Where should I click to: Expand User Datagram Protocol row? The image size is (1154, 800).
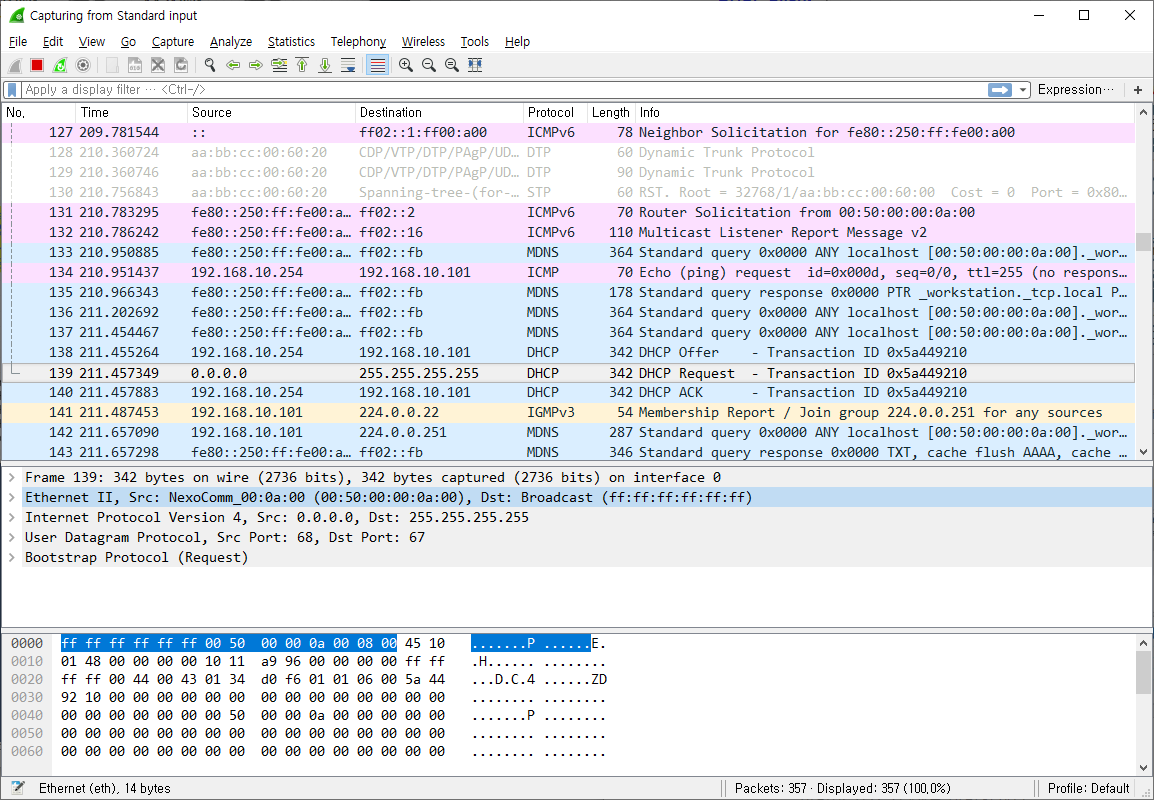12,537
